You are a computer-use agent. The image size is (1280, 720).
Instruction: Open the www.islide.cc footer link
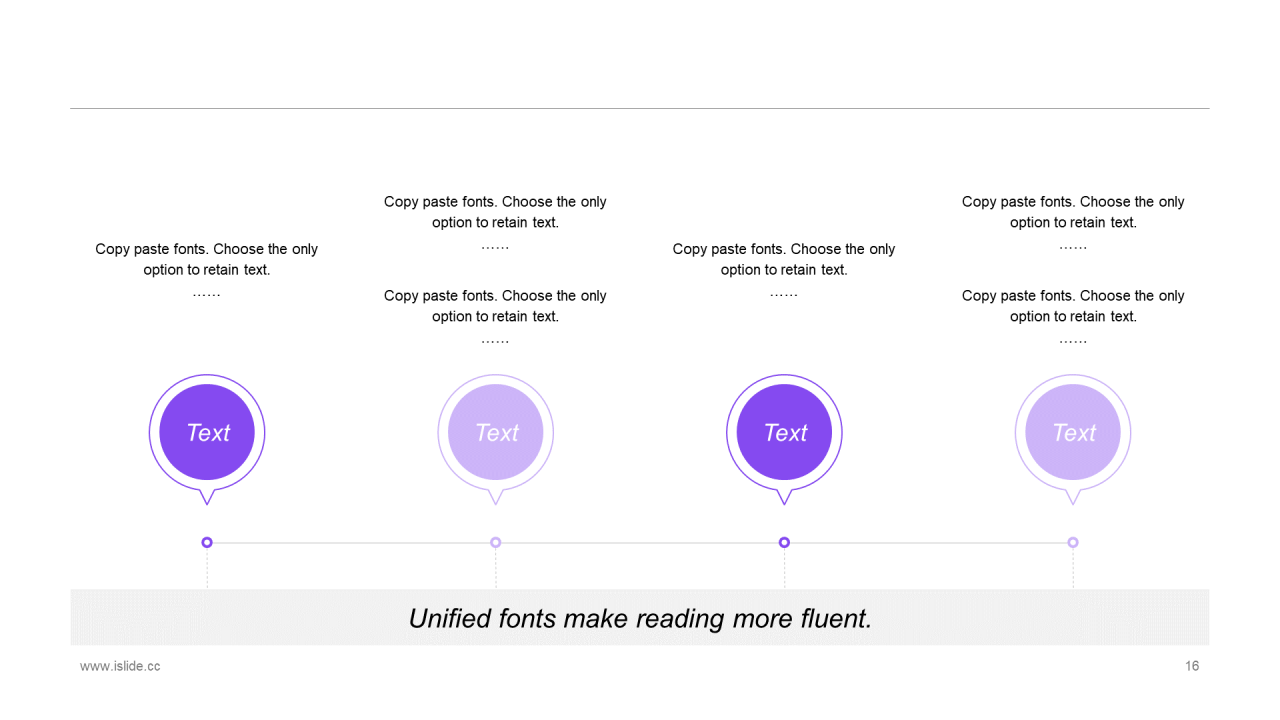[120, 666]
